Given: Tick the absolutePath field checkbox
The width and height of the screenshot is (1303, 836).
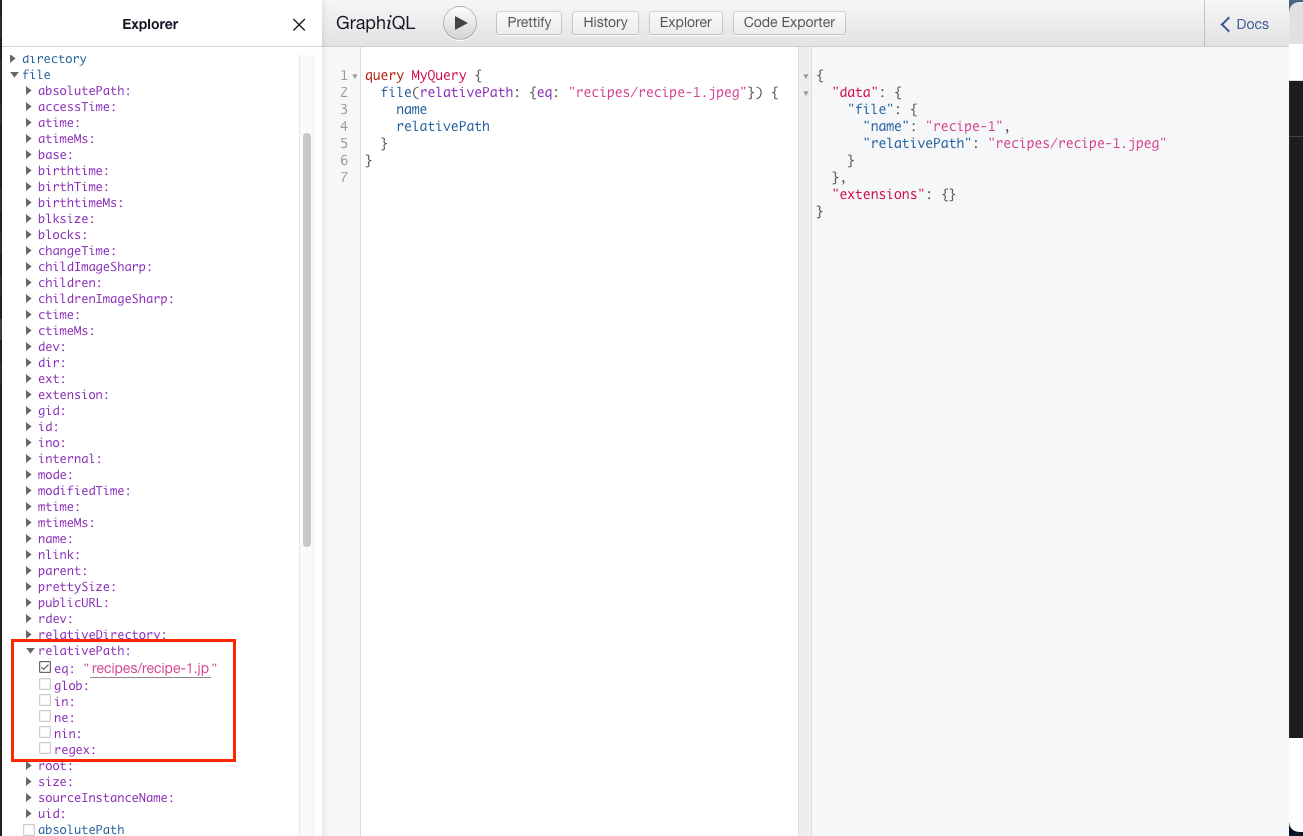Looking at the screenshot, I should (29, 830).
